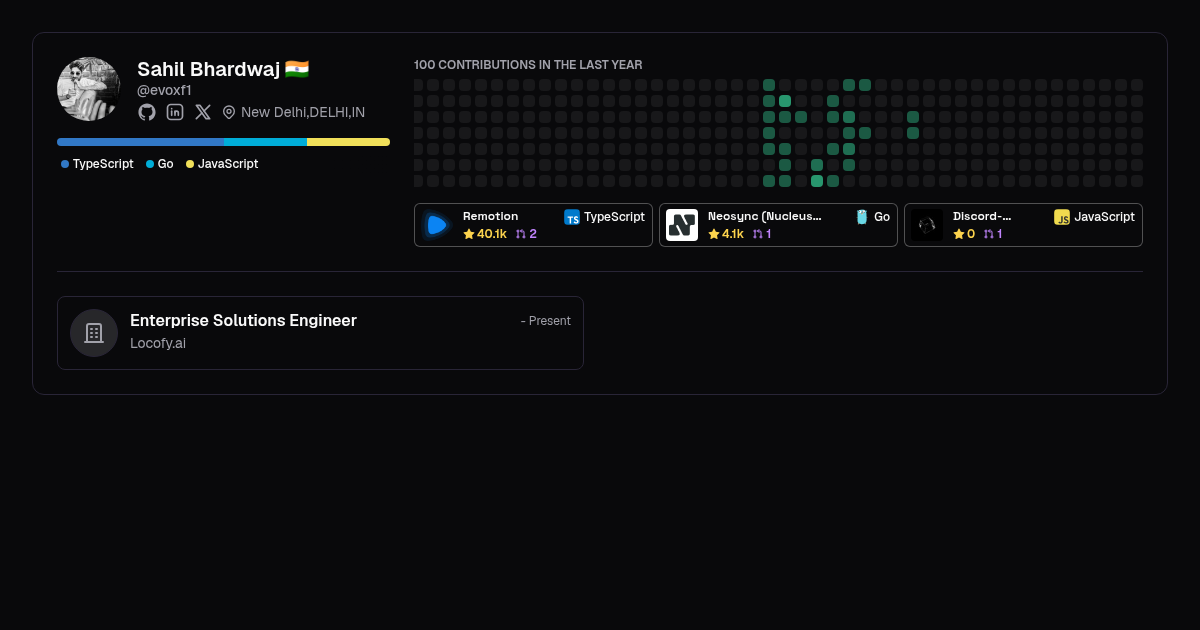Image resolution: width=1200 pixels, height=630 pixels.
Task: Click the pull request icon on Discord card
Action: [x=988, y=234]
